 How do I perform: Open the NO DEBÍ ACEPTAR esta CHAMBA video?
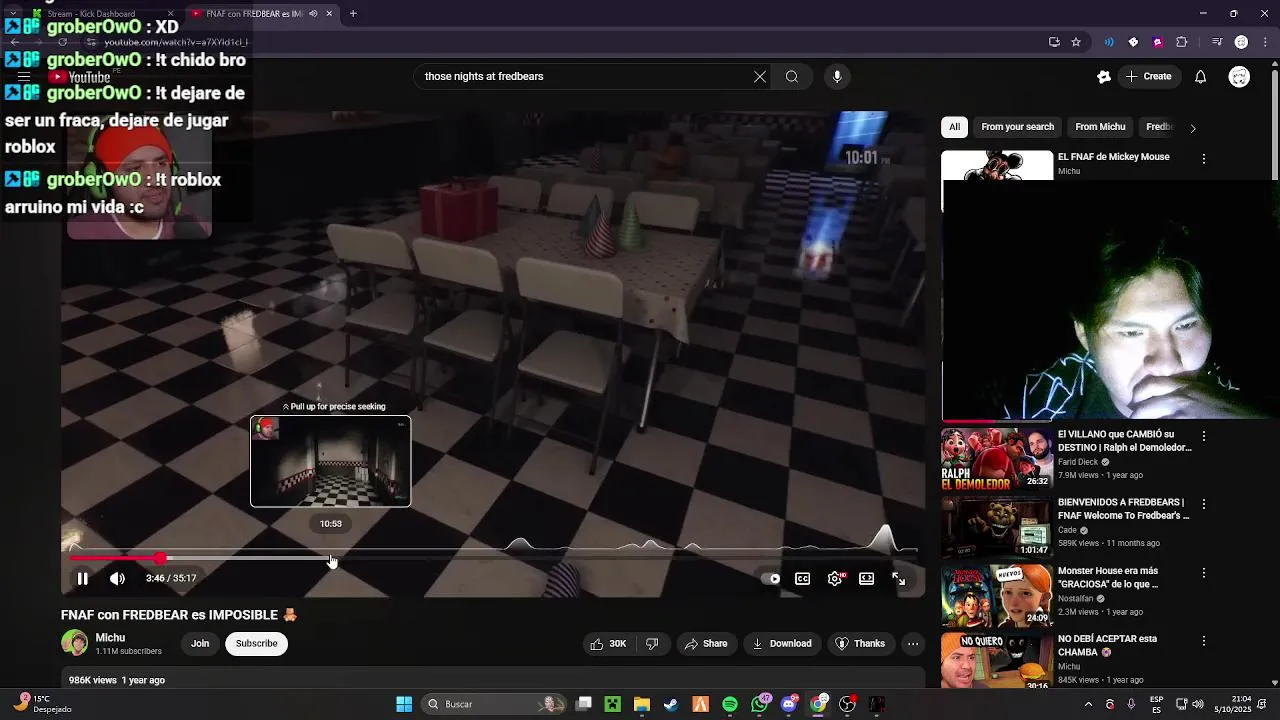1107,645
